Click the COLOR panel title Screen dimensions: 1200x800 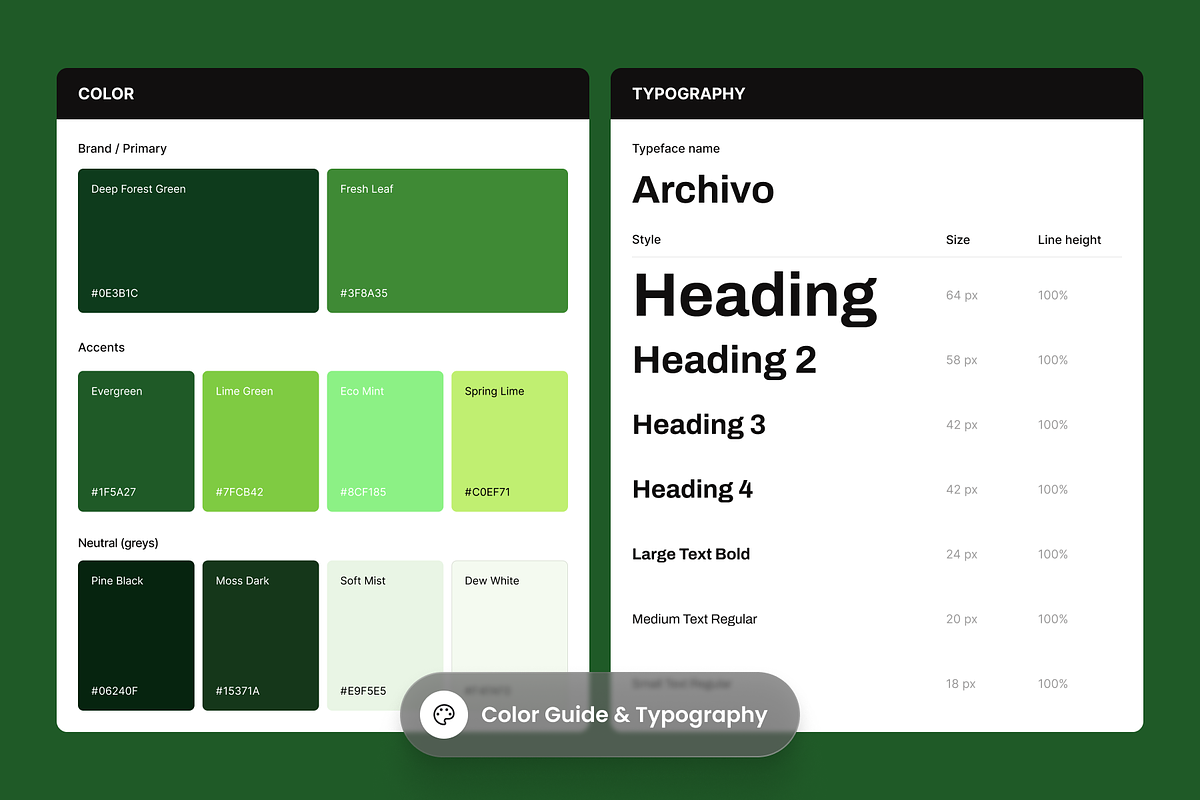point(106,94)
